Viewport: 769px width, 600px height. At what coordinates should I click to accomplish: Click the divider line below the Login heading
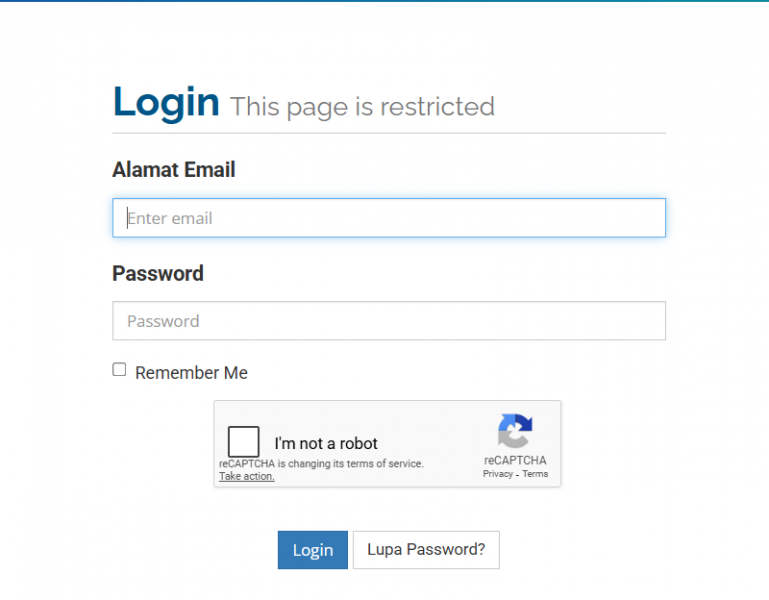[x=388, y=133]
